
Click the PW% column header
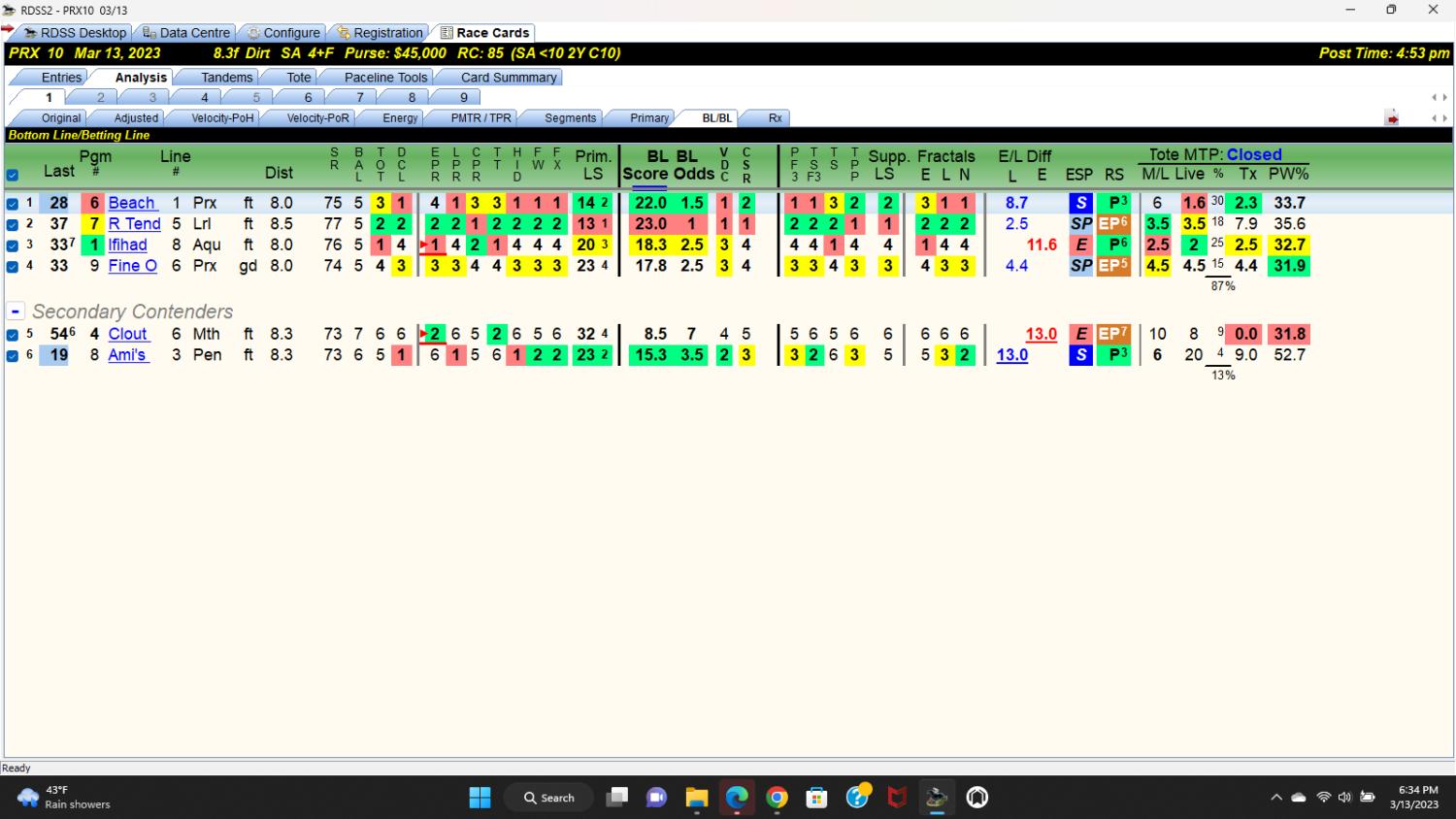(1289, 174)
